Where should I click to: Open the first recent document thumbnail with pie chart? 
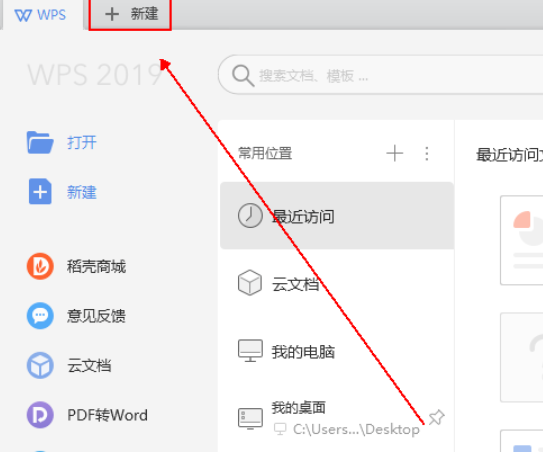click(x=522, y=240)
